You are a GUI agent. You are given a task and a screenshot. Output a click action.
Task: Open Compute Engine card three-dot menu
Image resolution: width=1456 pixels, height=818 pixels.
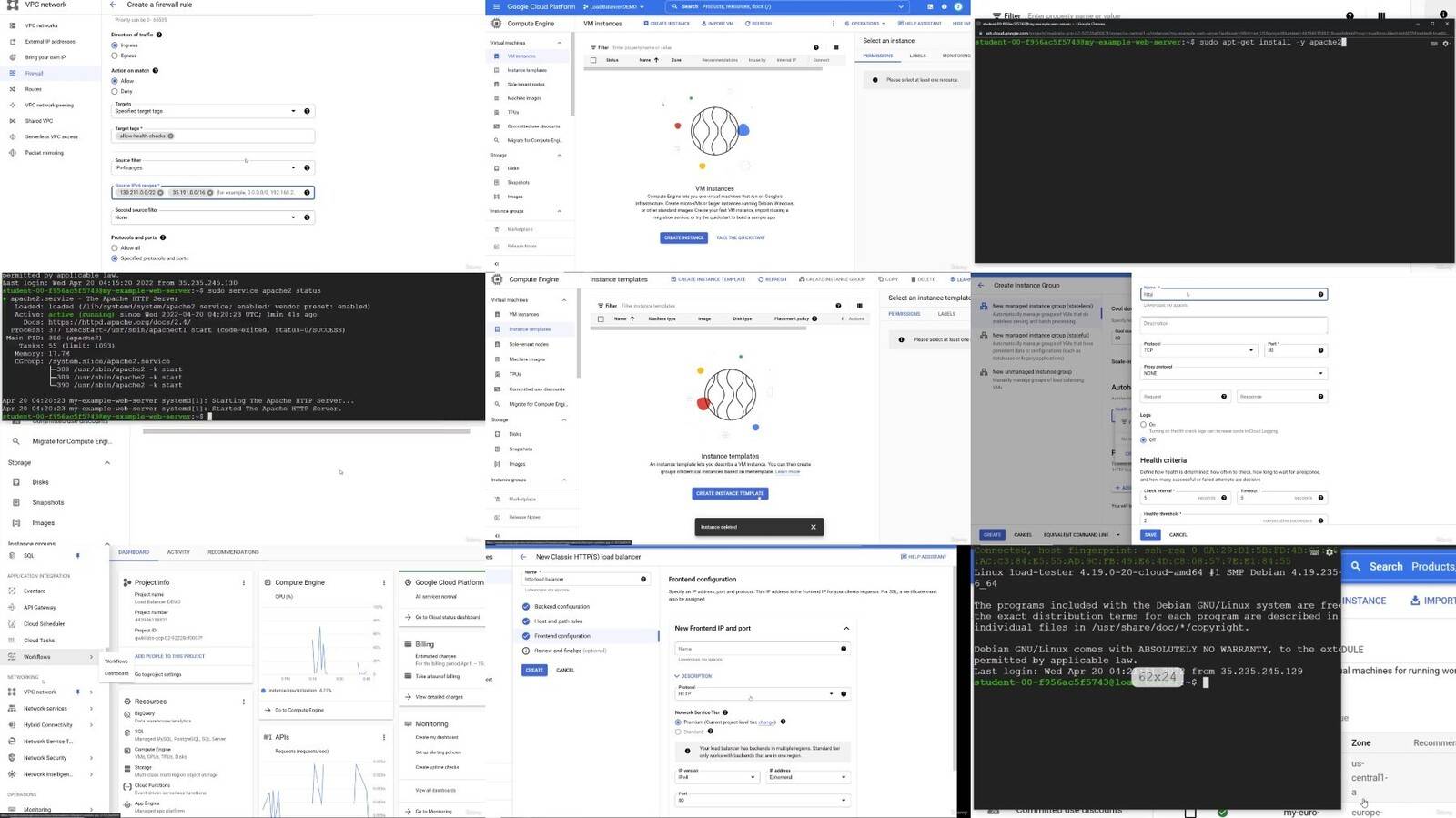(x=384, y=582)
